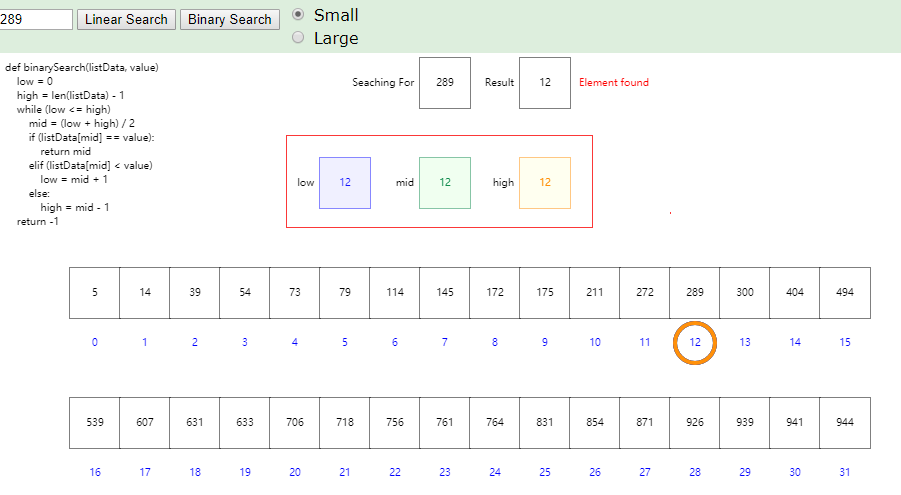Click the orange high pointer box
Image resolution: width=901 pixels, height=495 pixels.
tap(545, 183)
